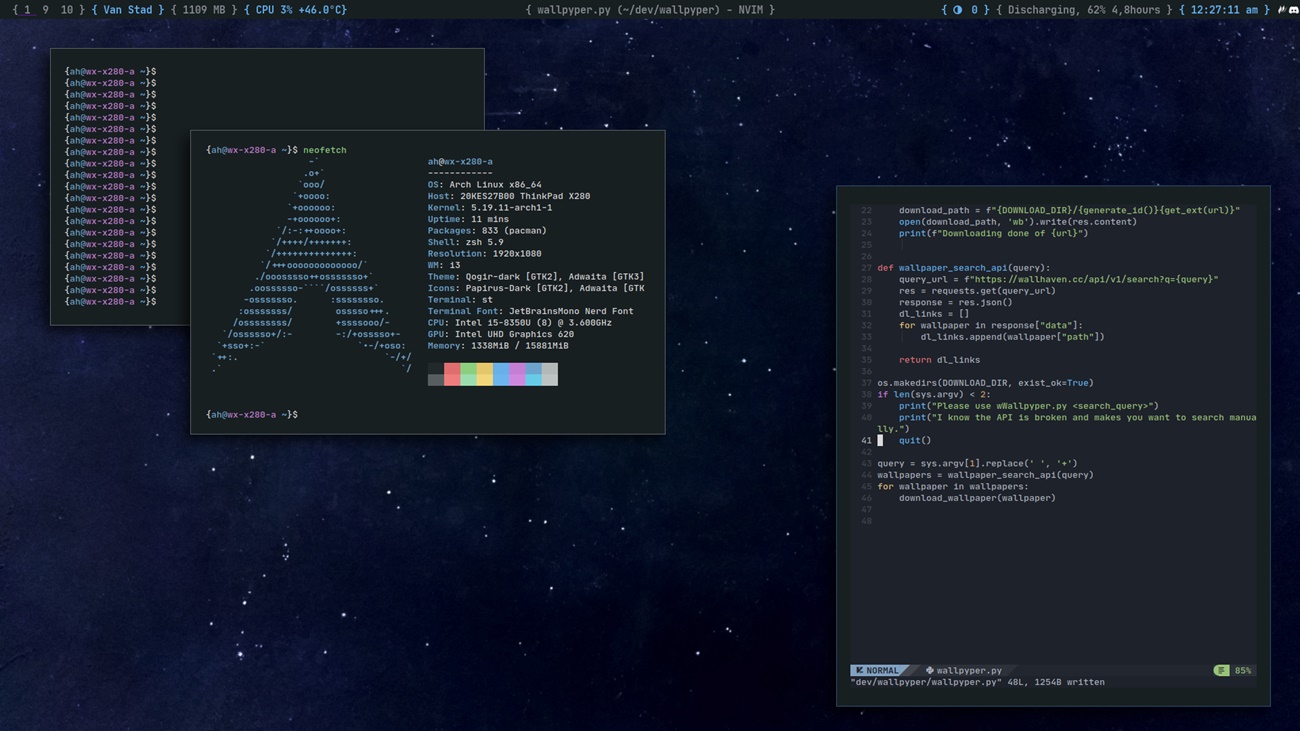
Task: Click the half-moon brightness icon in bar
Action: pyautogui.click(x=957, y=10)
